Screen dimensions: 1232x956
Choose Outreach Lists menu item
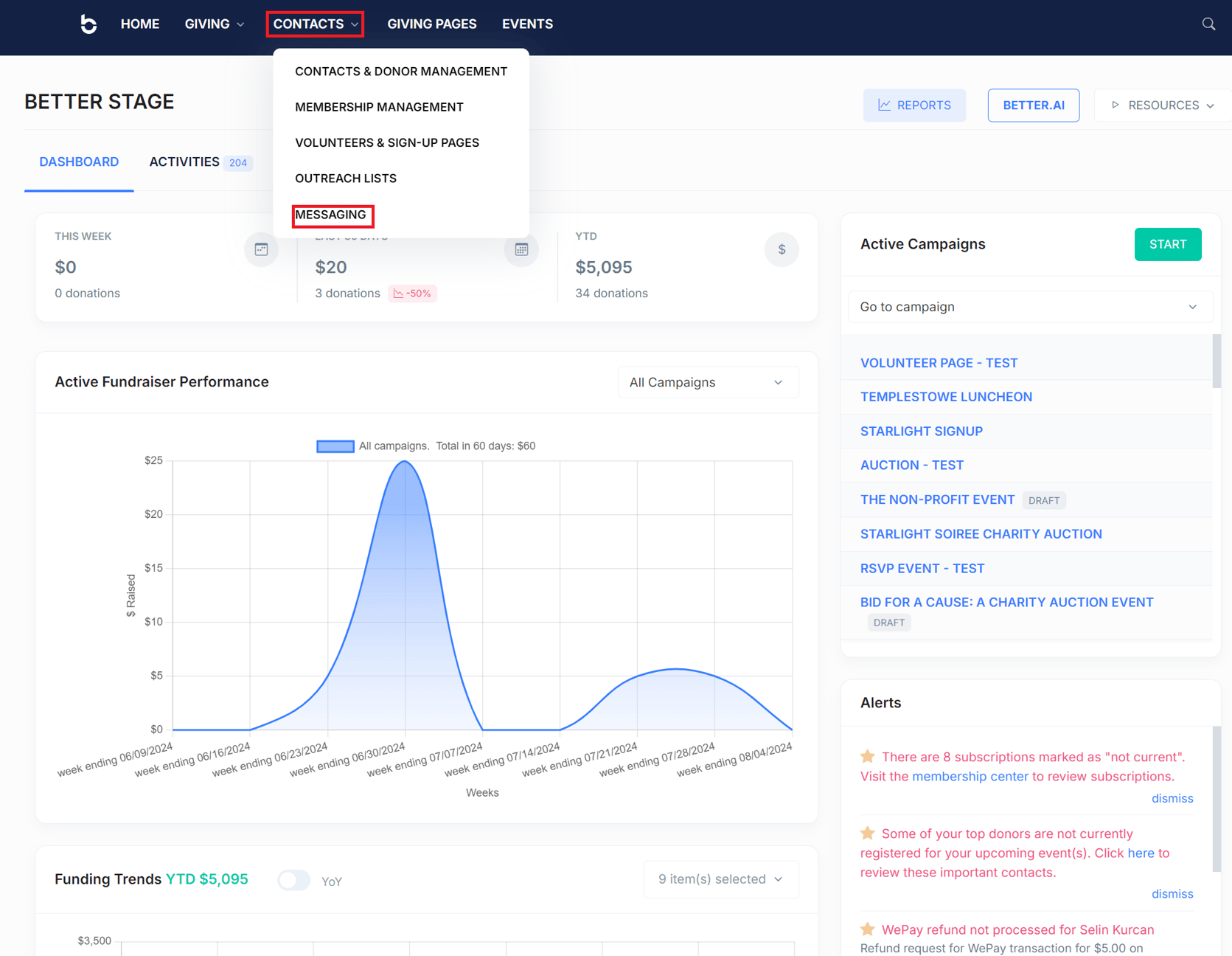pos(346,179)
